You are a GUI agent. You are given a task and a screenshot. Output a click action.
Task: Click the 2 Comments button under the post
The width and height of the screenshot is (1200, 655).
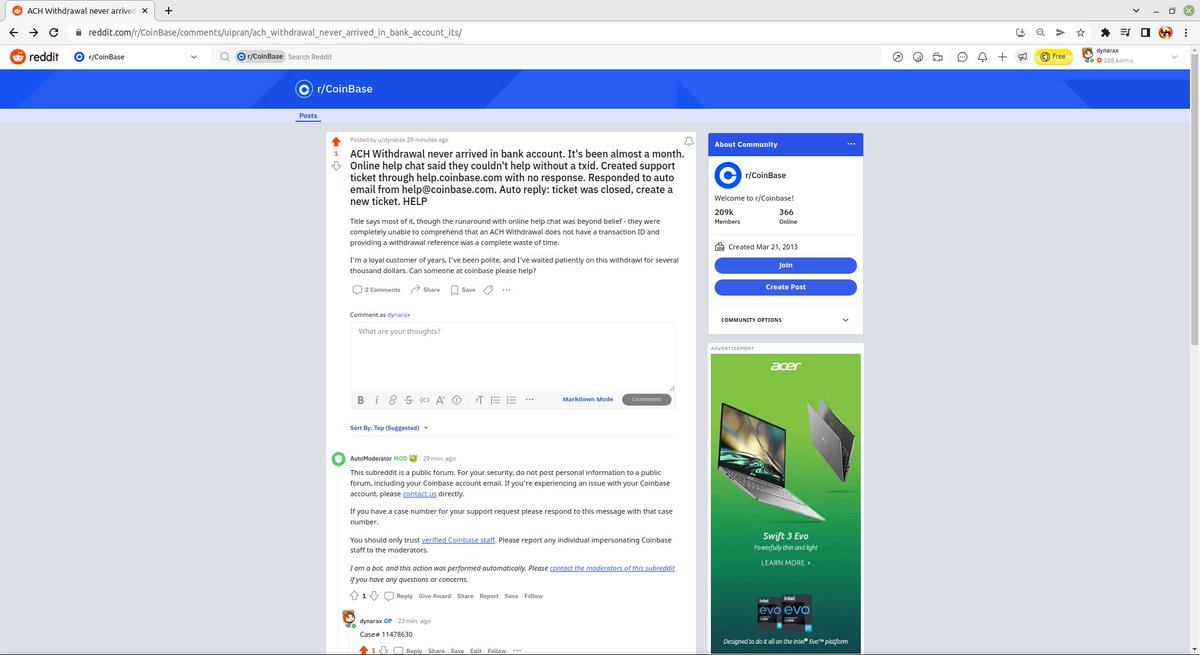[377, 290]
